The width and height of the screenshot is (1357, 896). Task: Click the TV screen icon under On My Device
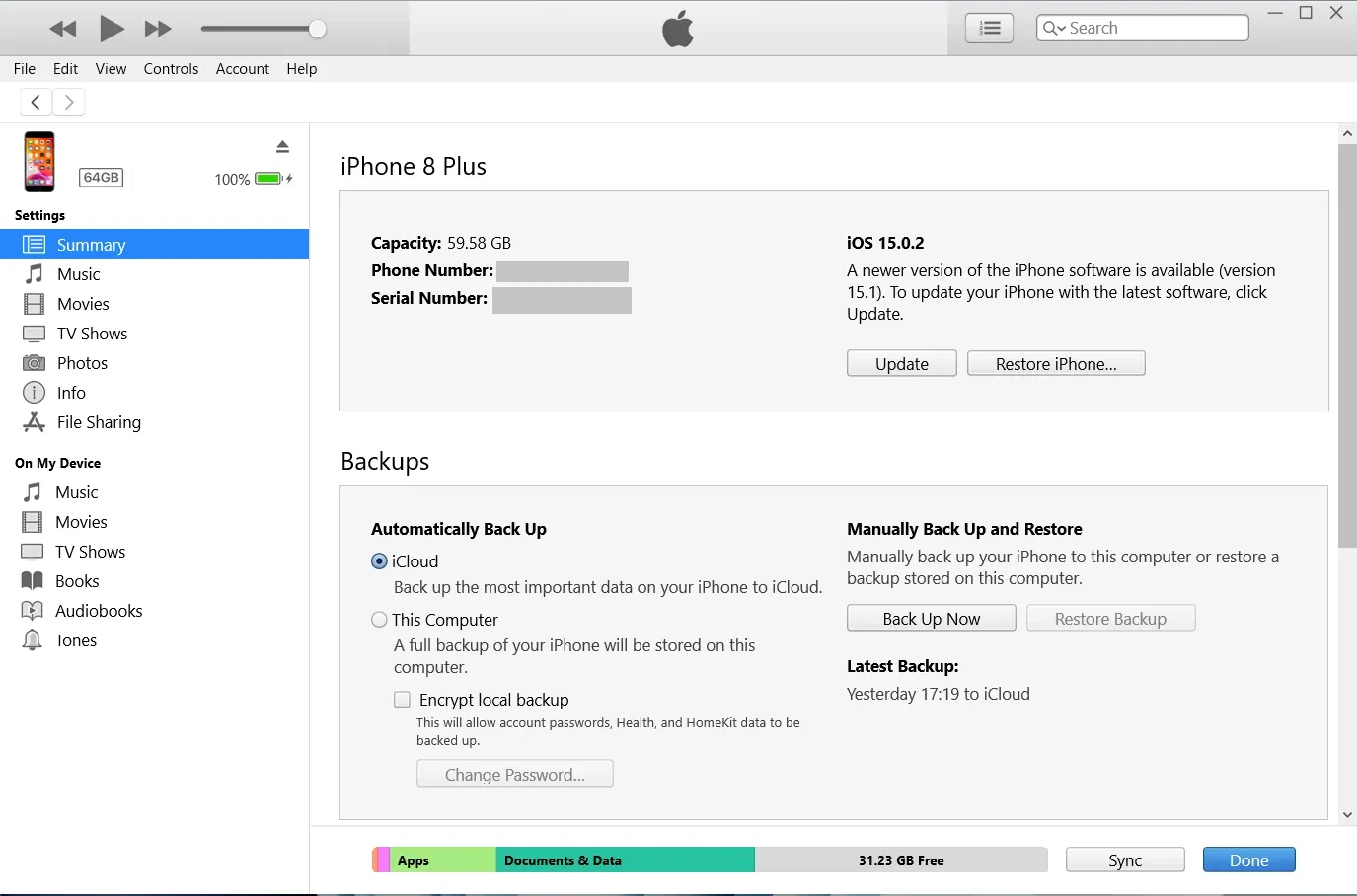click(x=33, y=552)
